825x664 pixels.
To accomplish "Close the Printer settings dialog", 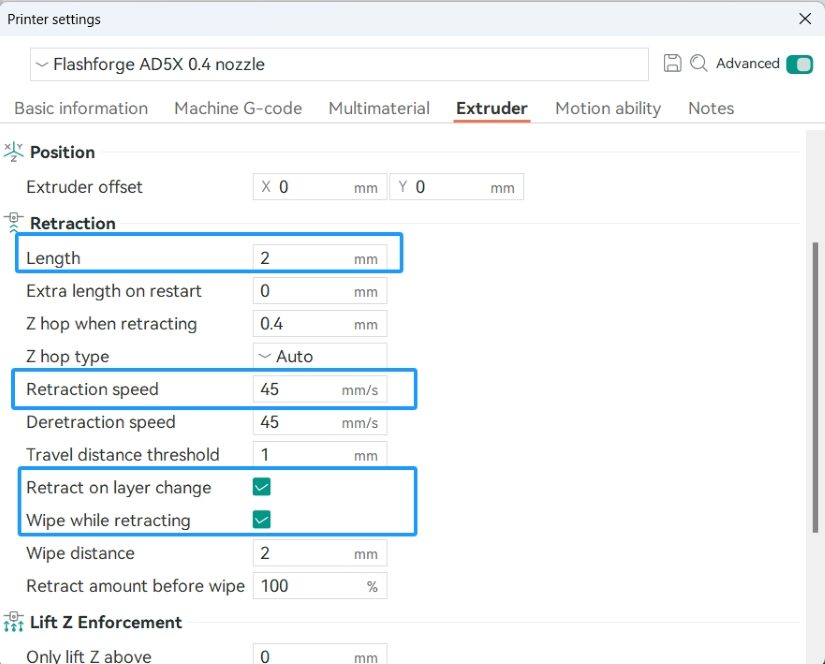I will (805, 19).
